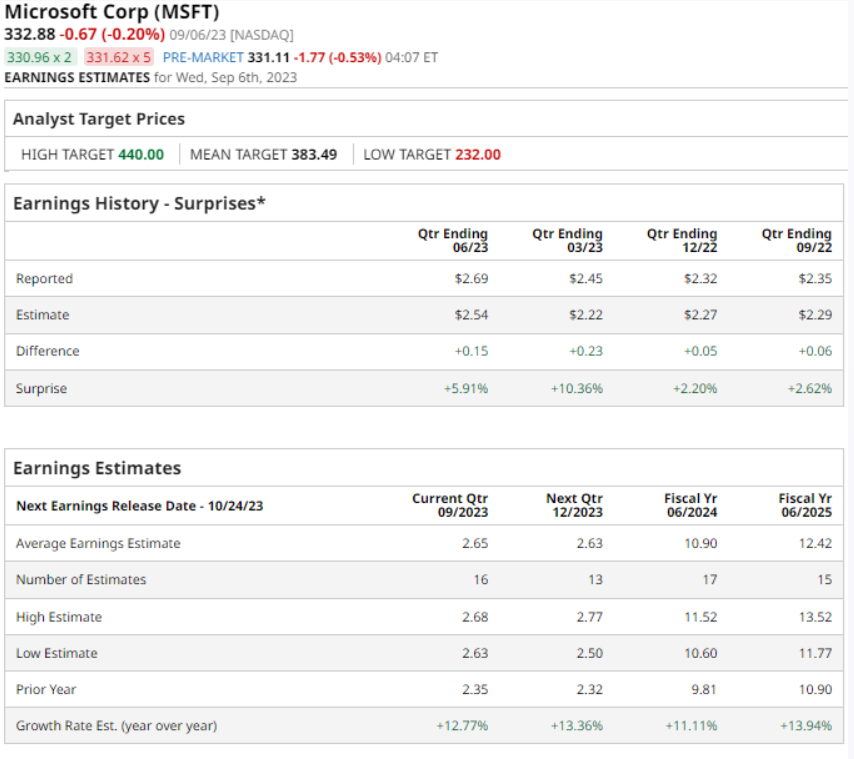The image size is (854, 759).
Task: Click the Earnings Estimates section header
Action: tap(97, 468)
